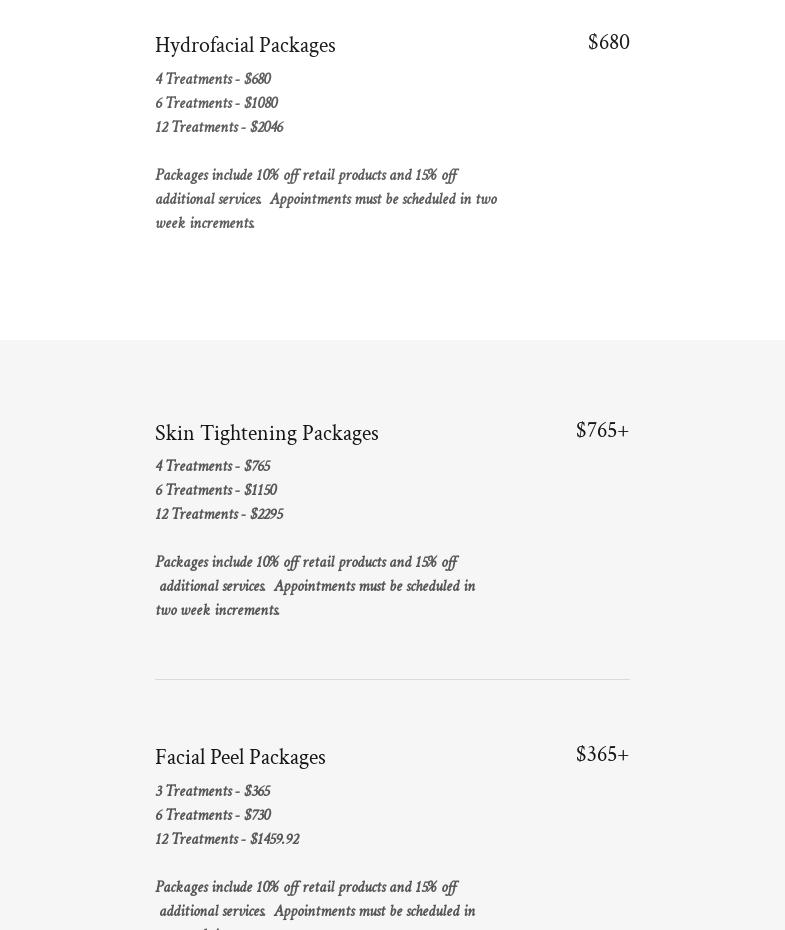Click the $680 price on the right
This screenshot has width=785, height=930.
[x=608, y=43]
